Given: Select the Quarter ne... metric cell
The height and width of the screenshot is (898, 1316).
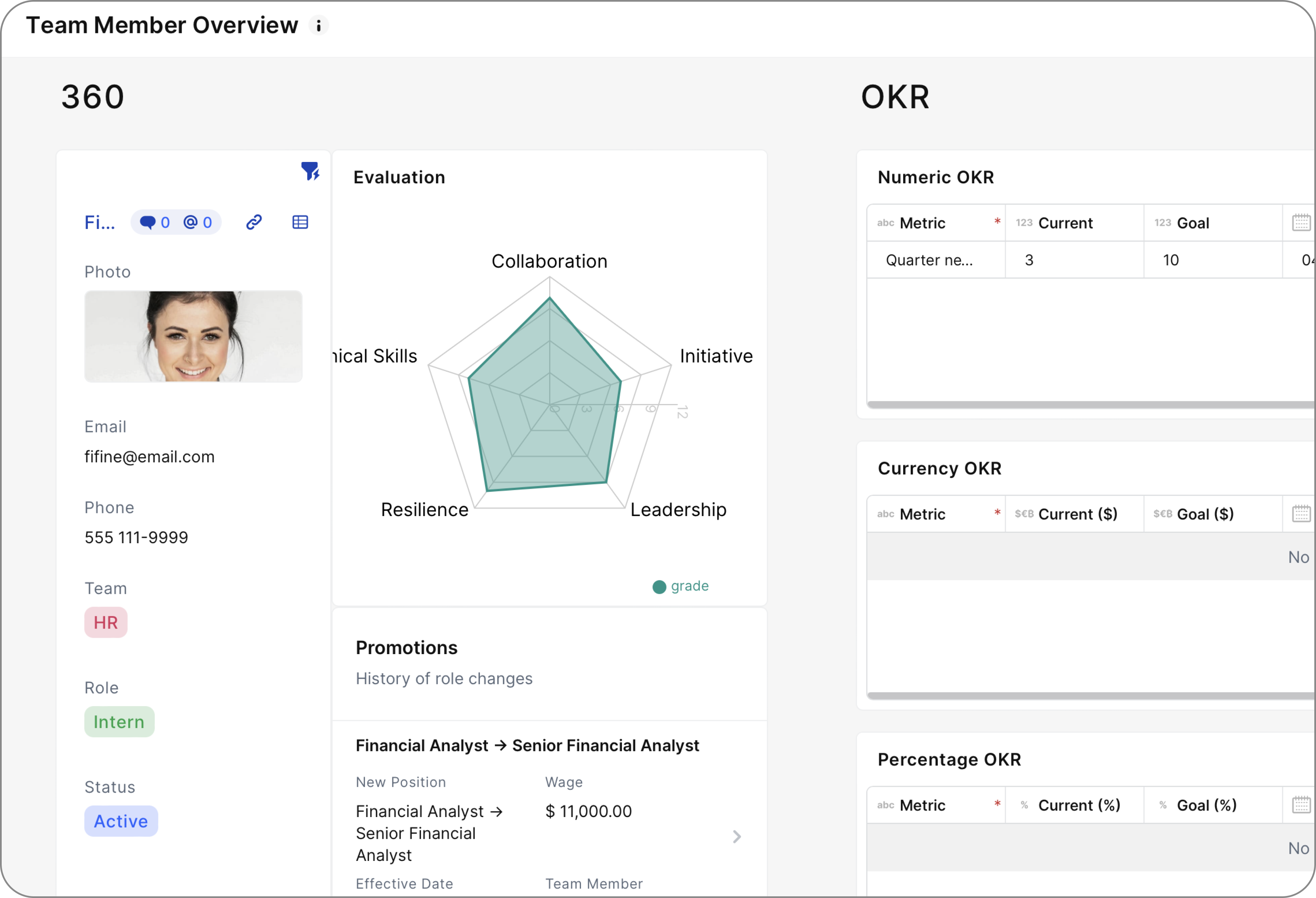Looking at the screenshot, I should (929, 260).
